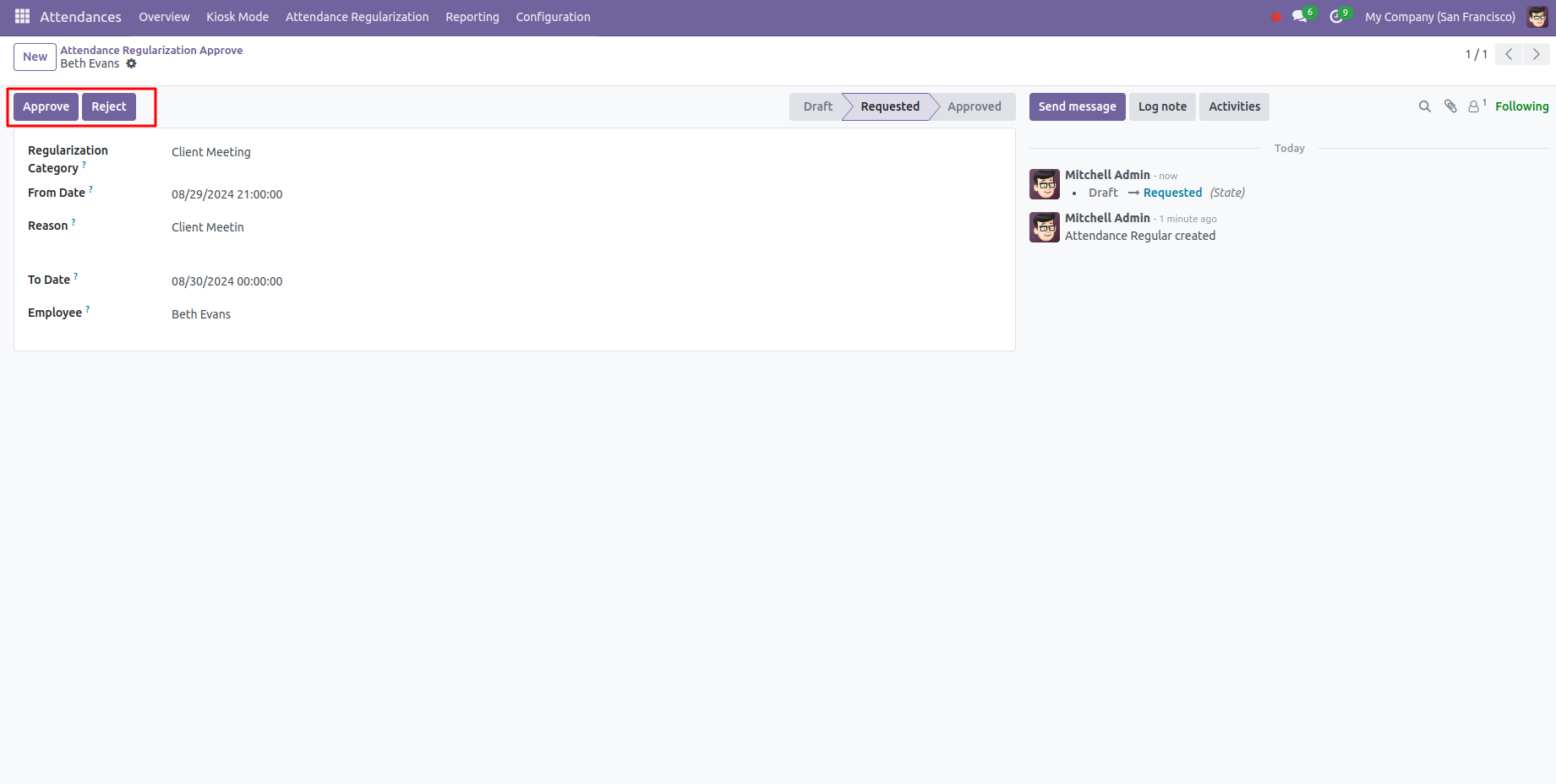Open Attendance Regularization menu
The height and width of the screenshot is (784, 1556).
[357, 17]
